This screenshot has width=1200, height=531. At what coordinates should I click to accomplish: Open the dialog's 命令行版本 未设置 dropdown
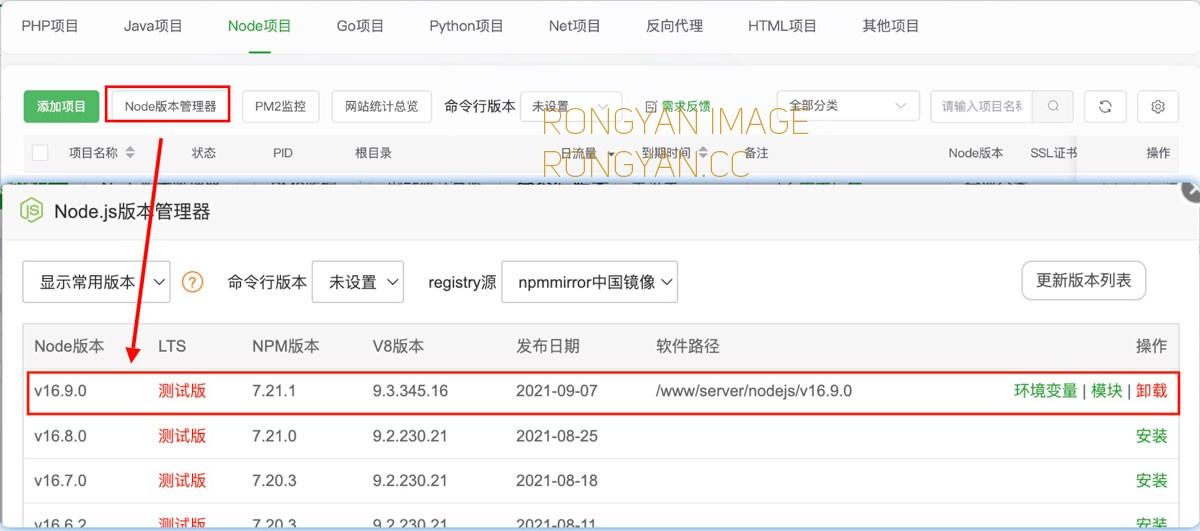coord(358,282)
